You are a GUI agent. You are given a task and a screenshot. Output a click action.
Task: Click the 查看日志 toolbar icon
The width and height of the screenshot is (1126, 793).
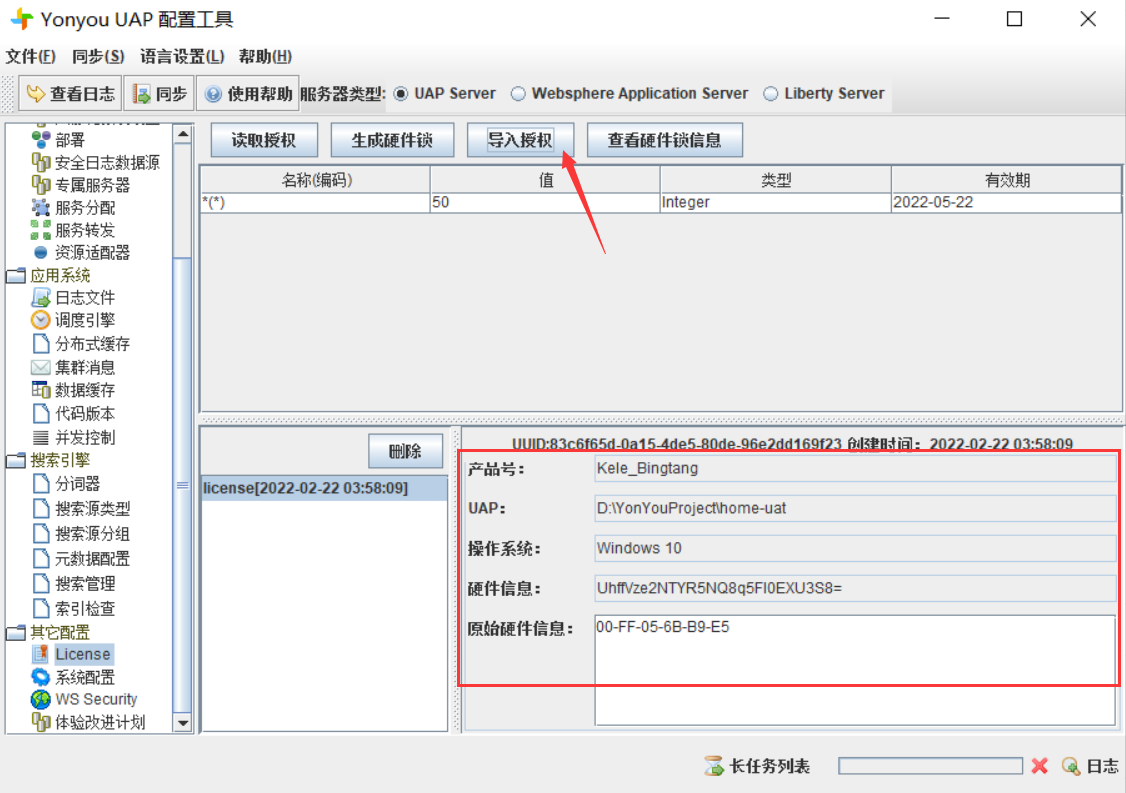(x=35, y=94)
